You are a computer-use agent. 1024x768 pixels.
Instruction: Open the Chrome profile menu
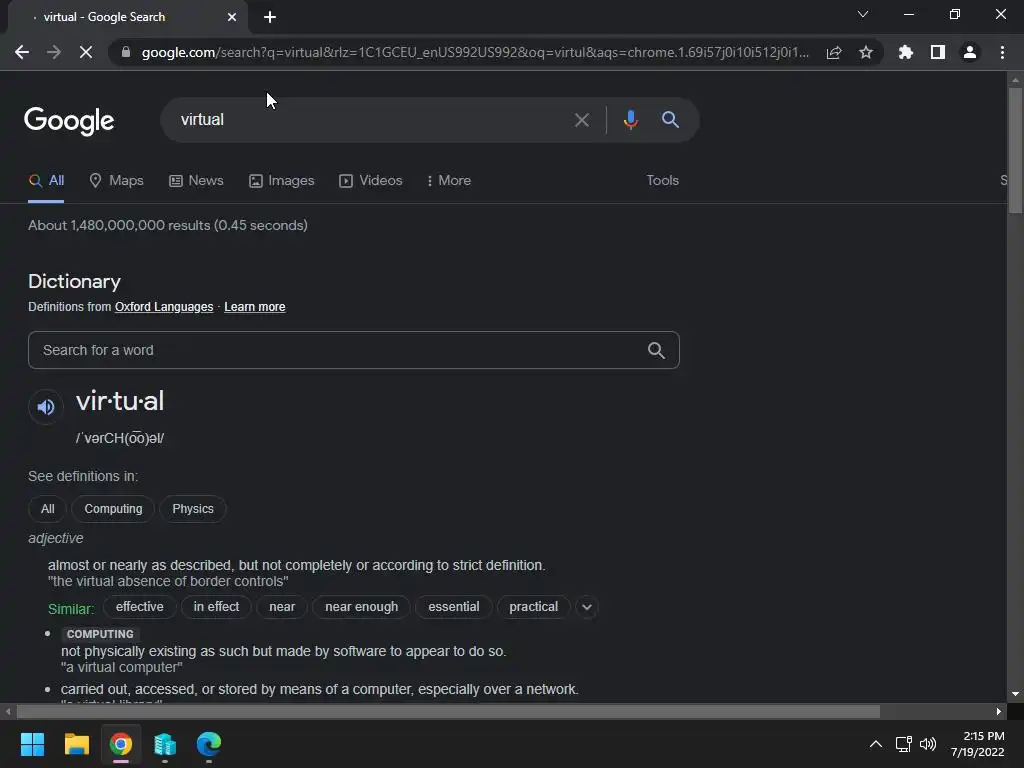coord(970,52)
